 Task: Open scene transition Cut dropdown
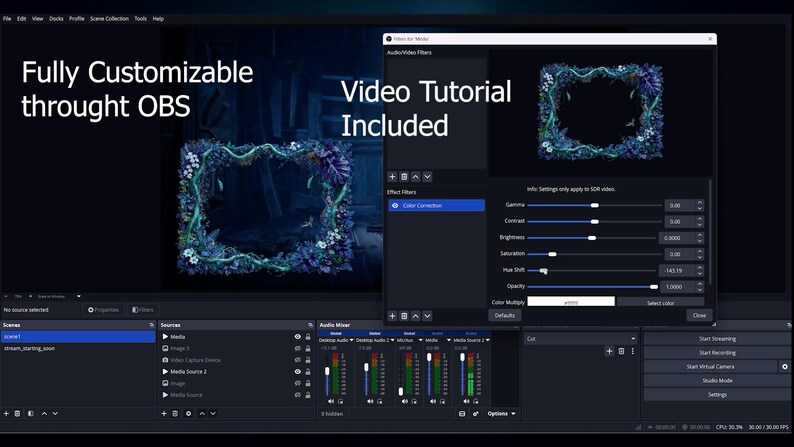click(x=581, y=339)
